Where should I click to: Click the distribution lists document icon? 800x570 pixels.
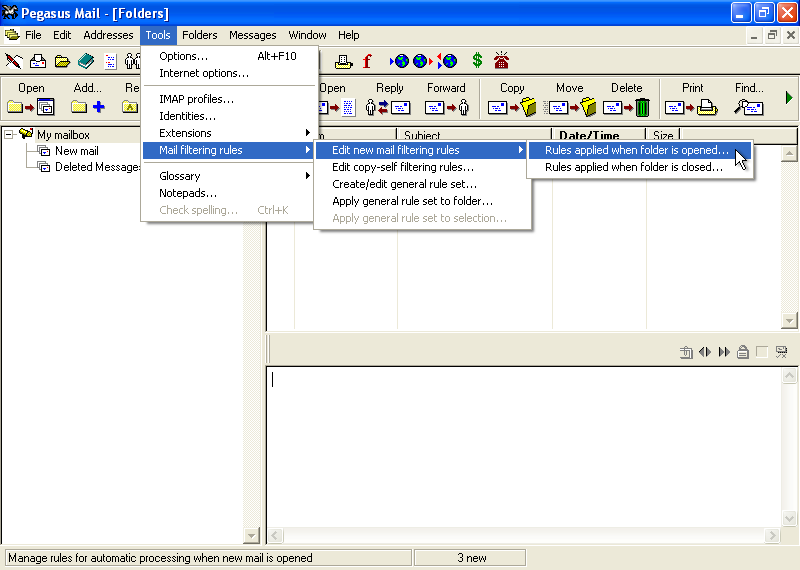[x=110, y=61]
